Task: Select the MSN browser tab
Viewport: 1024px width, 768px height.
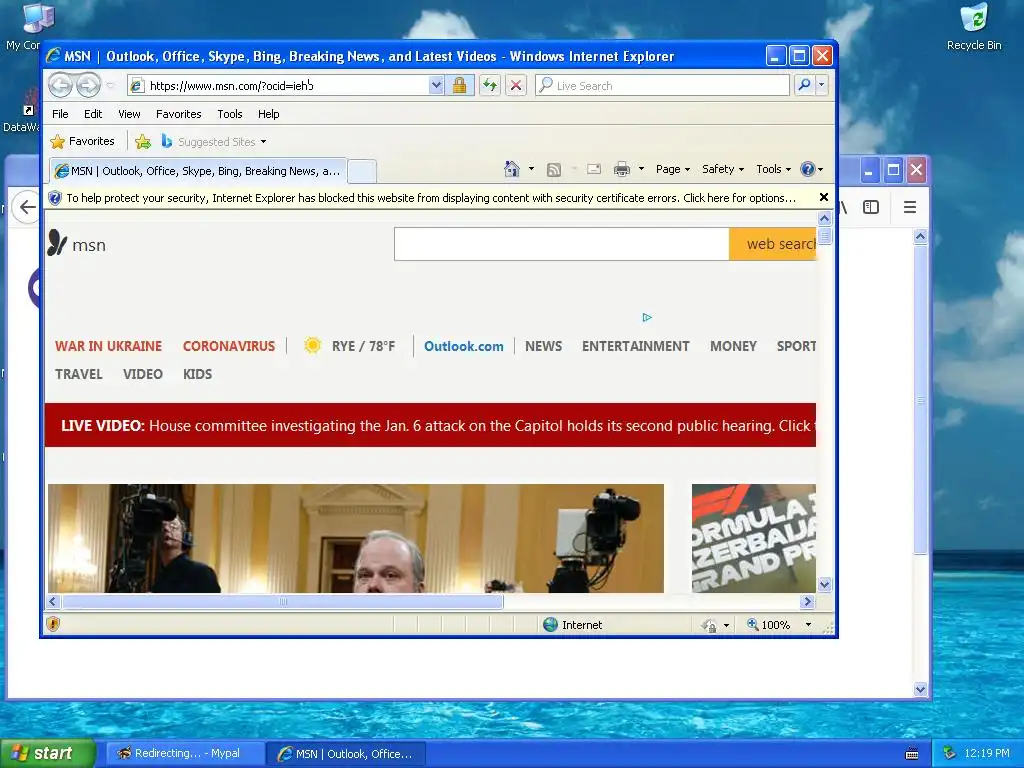Action: tap(197, 171)
